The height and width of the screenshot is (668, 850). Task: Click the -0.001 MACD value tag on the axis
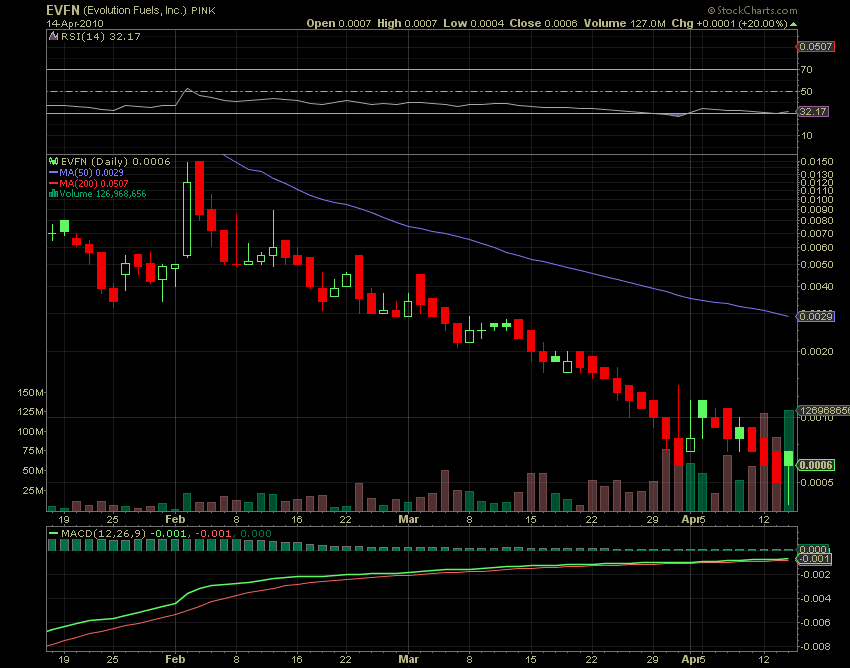(x=814, y=559)
